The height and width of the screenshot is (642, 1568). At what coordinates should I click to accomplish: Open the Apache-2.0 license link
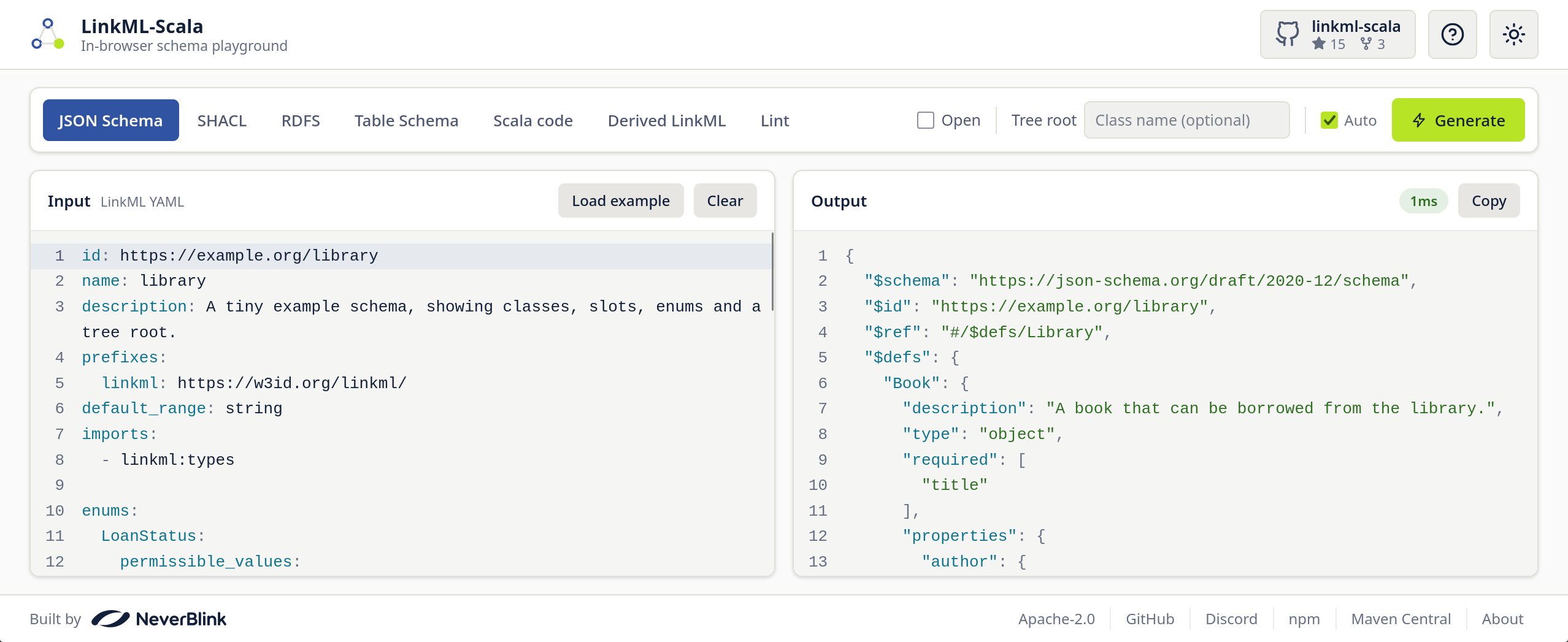pyautogui.click(x=1056, y=619)
